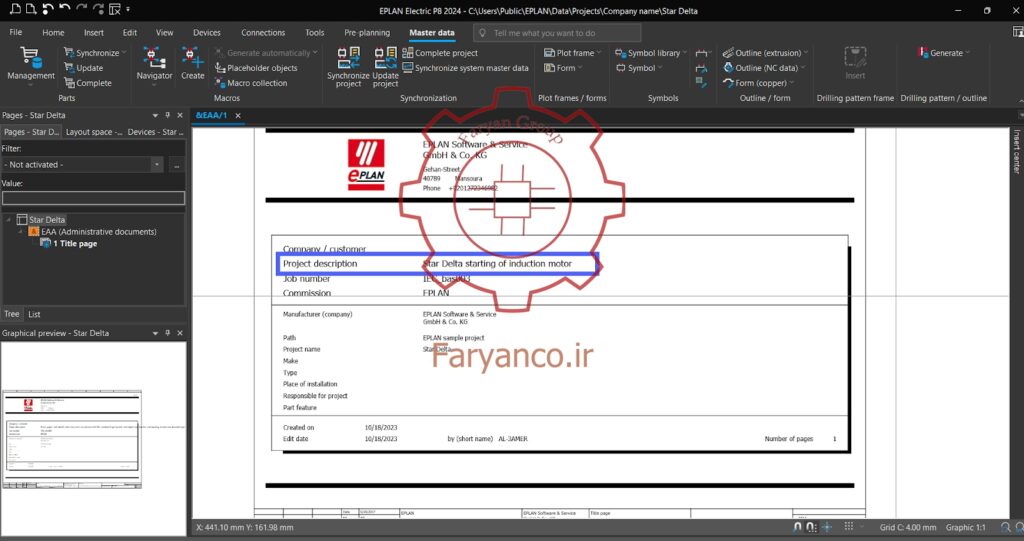
Task: Click Form (copper) icon
Action: [728, 83]
